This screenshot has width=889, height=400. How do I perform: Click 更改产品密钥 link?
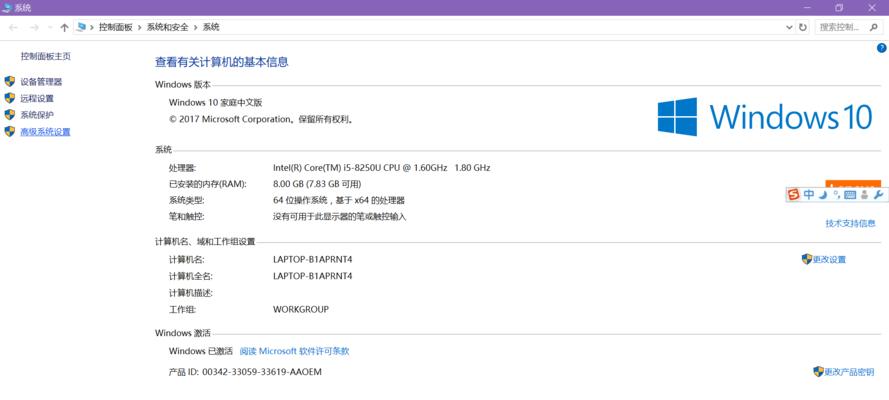(849, 372)
